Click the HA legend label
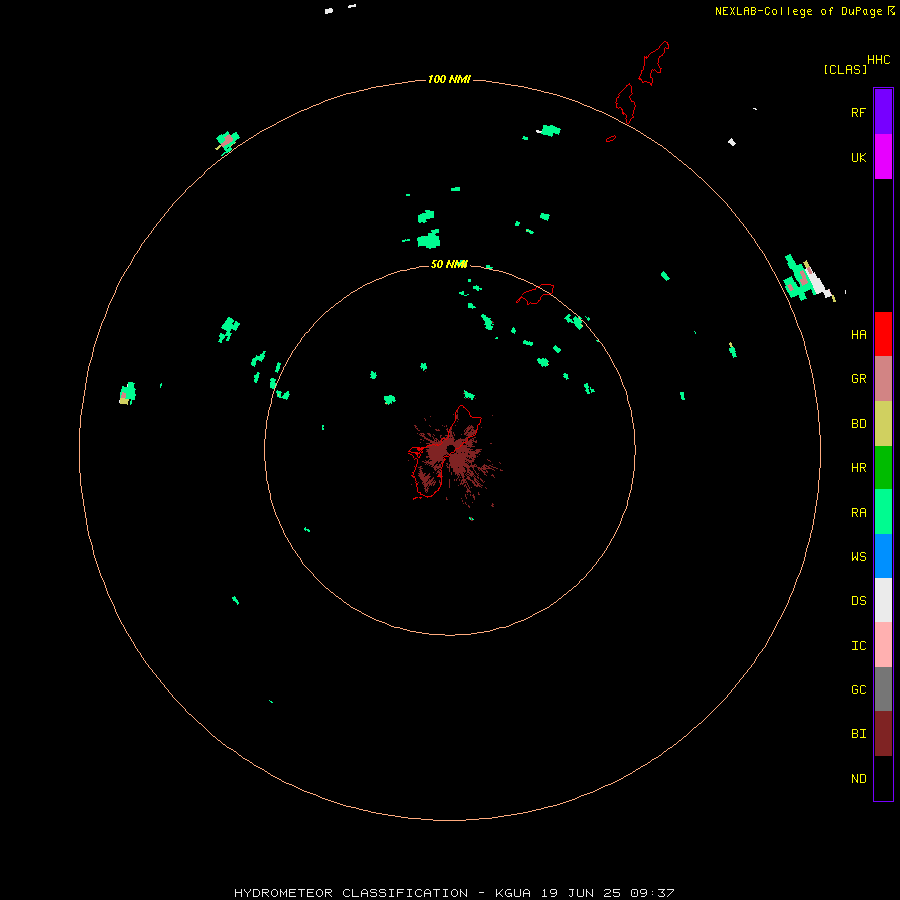900x900 pixels. 858,334
